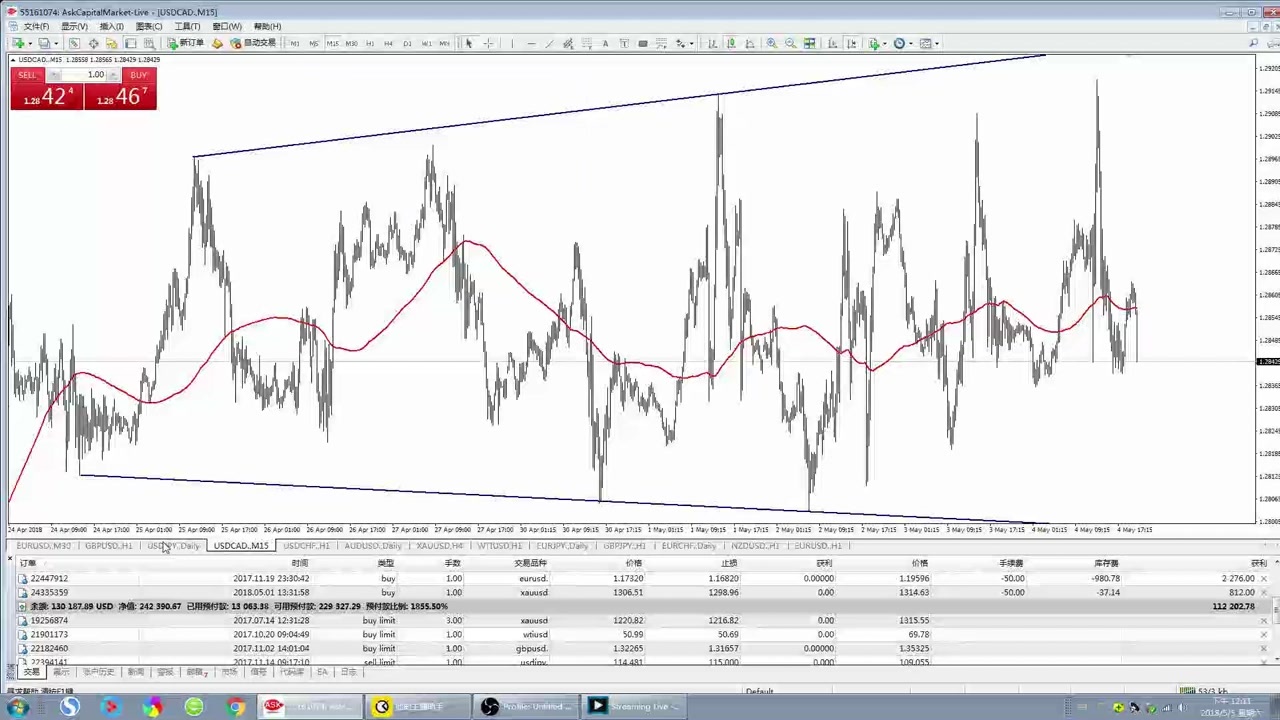Toggle the chart auto scroll icon
Viewport: 1280px width, 720px height.
(x=832, y=43)
